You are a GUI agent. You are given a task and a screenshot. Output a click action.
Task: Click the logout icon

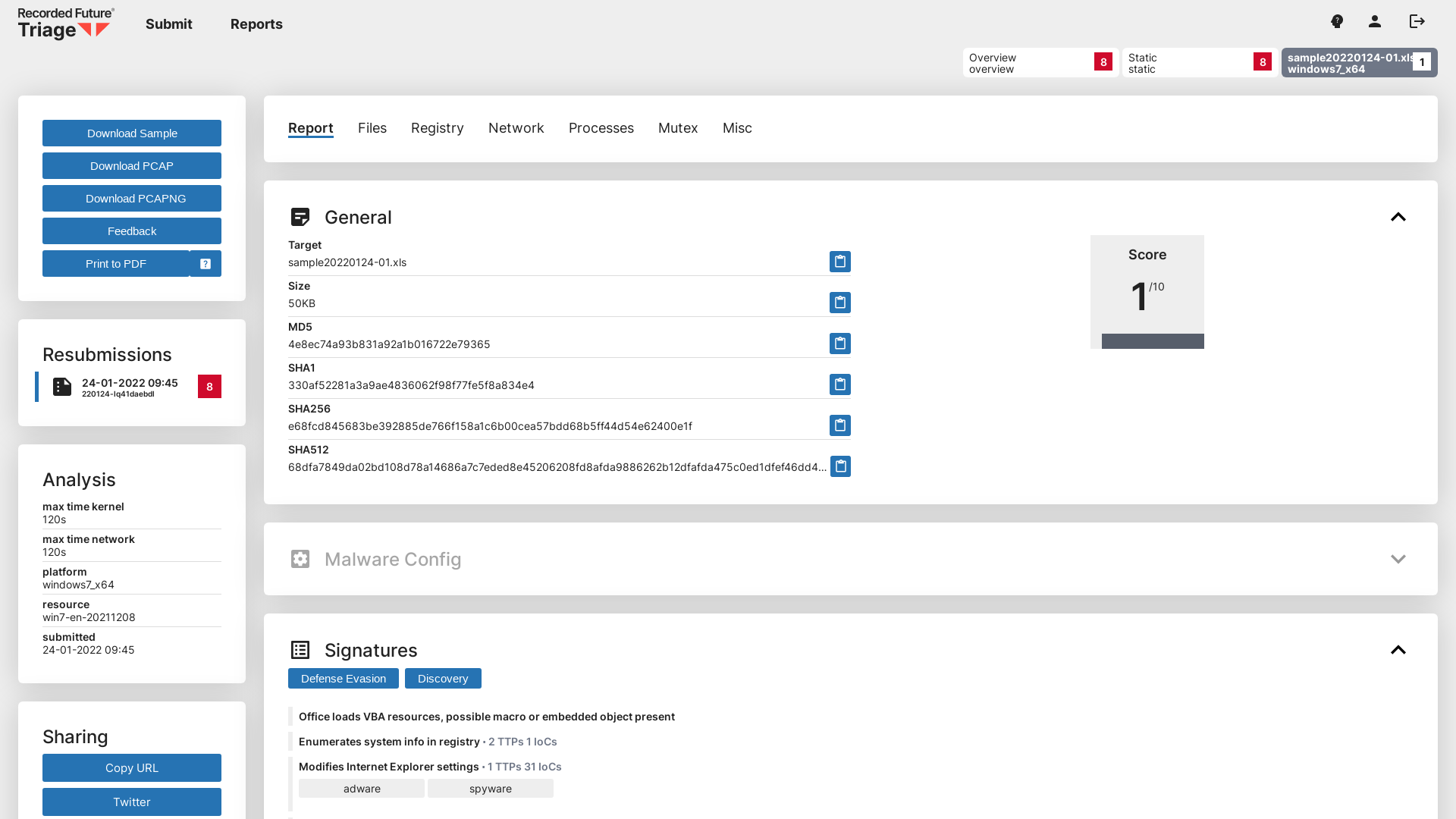(x=1417, y=21)
